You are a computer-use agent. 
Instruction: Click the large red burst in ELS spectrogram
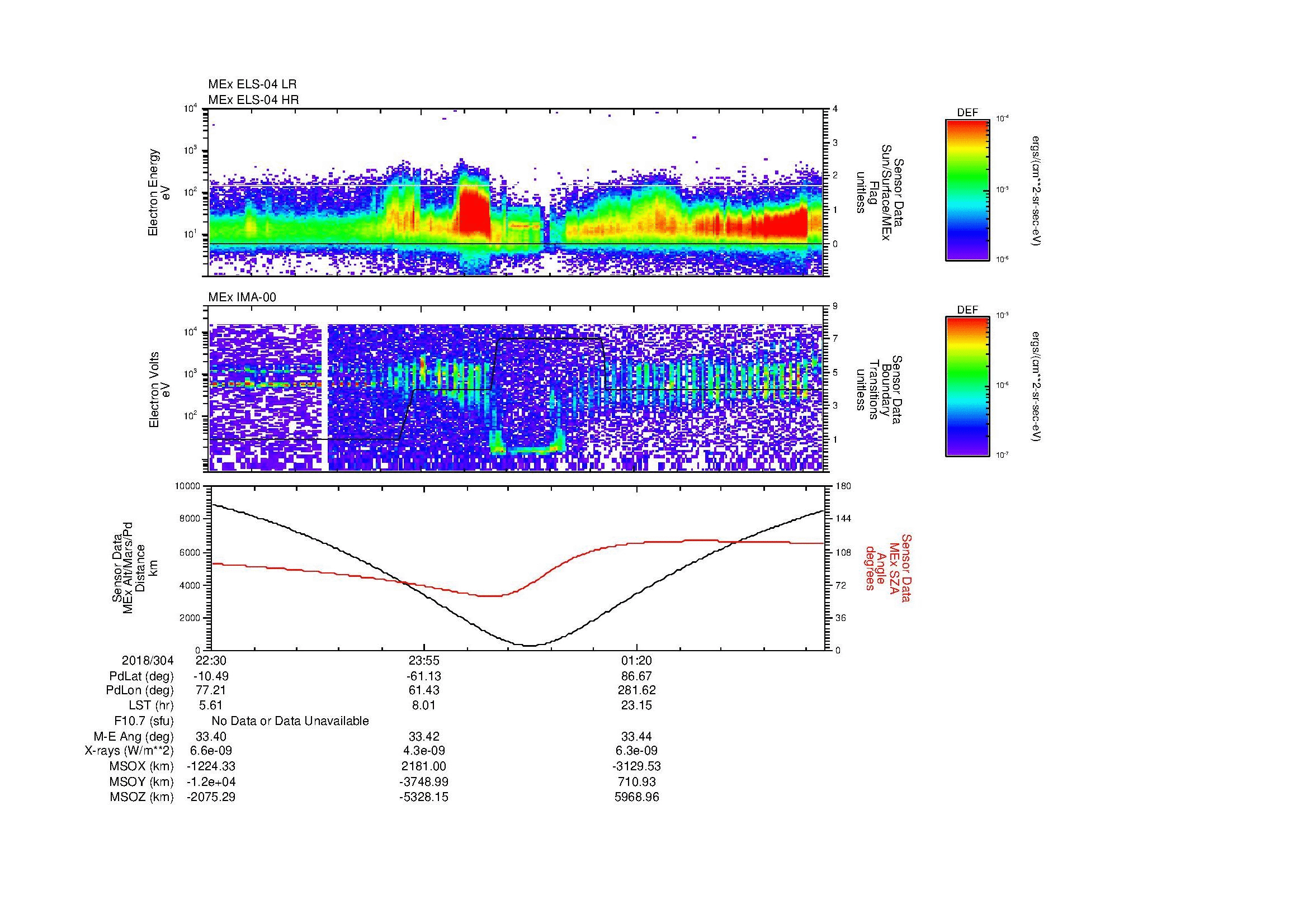(474, 212)
